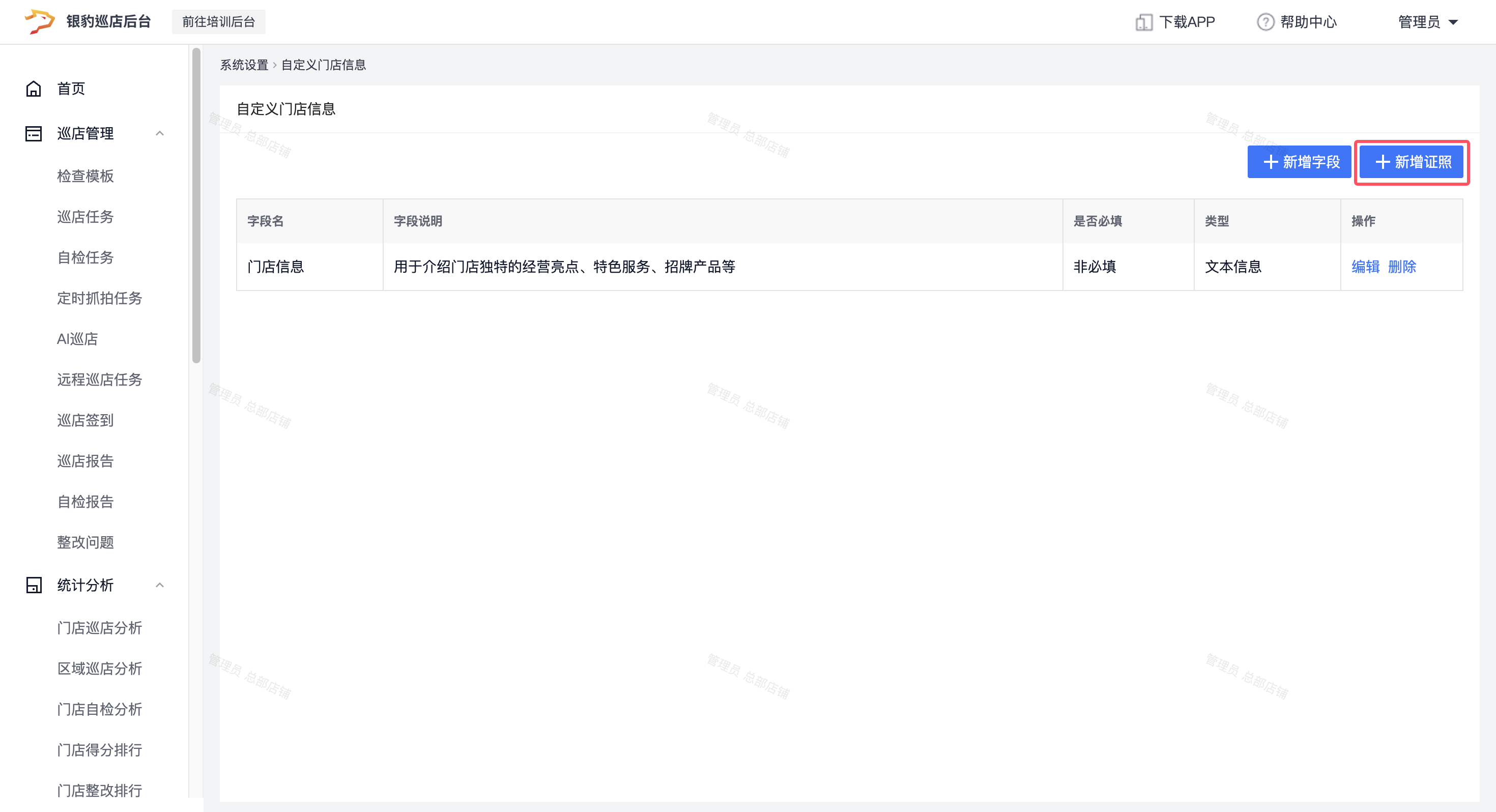Open 检查模板 in the sidebar
1496x812 pixels.
click(85, 176)
